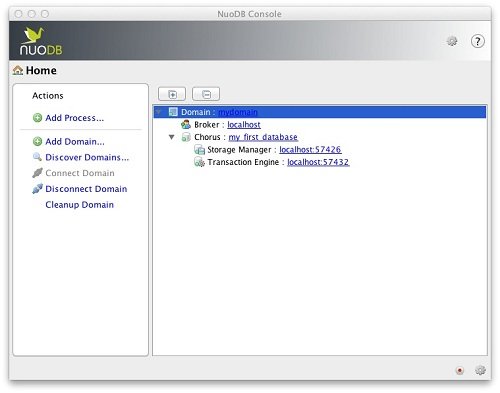Screen dimensions: 500x393
Task: Click Cleanup Domain action
Action: pos(79,205)
